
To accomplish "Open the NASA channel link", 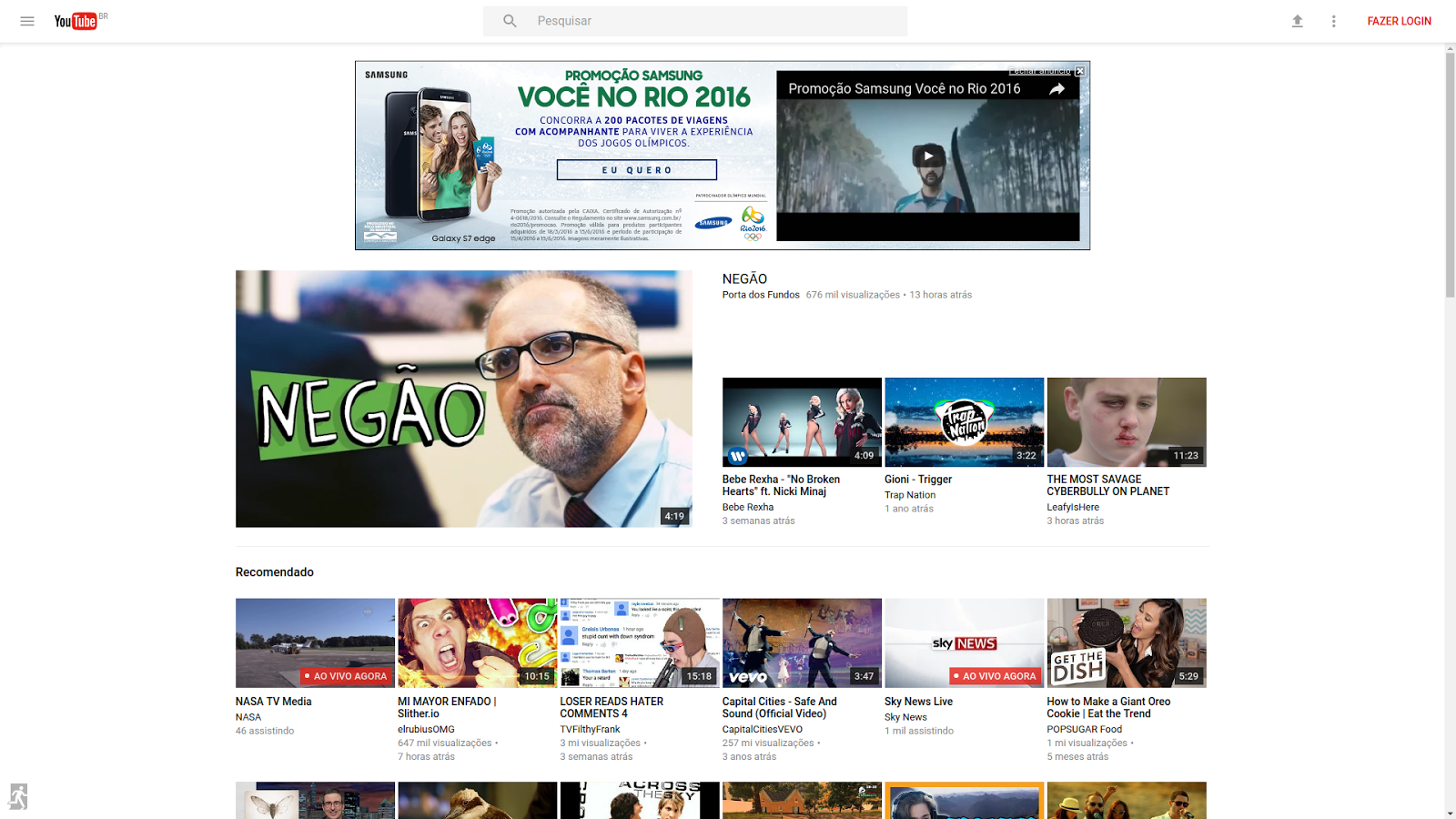I will point(248,717).
